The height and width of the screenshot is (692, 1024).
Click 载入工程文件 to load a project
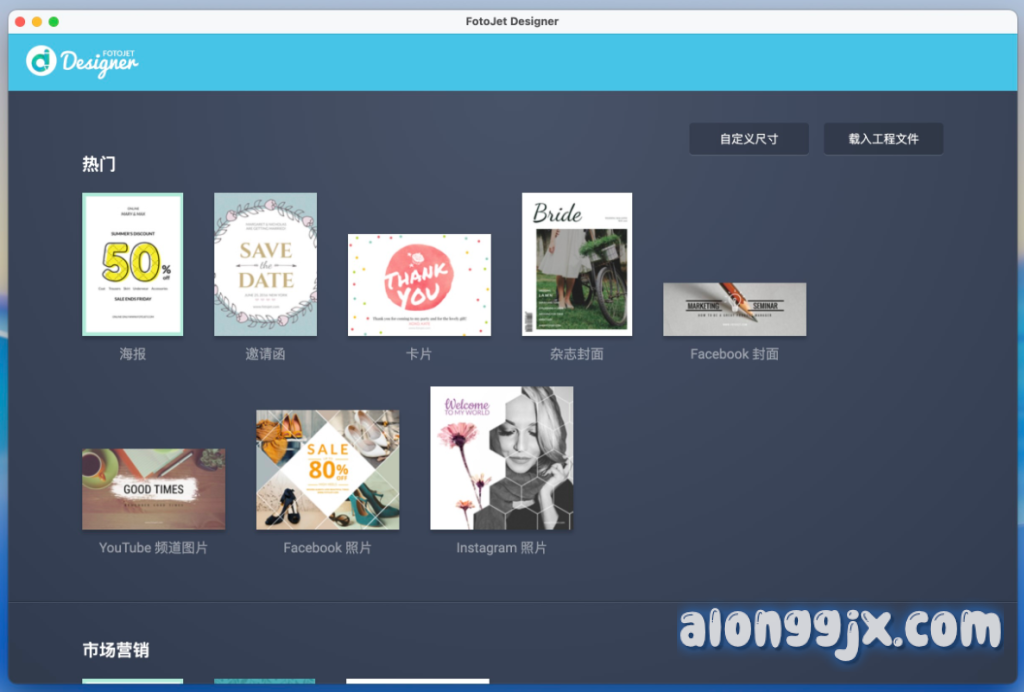pyautogui.click(x=883, y=139)
